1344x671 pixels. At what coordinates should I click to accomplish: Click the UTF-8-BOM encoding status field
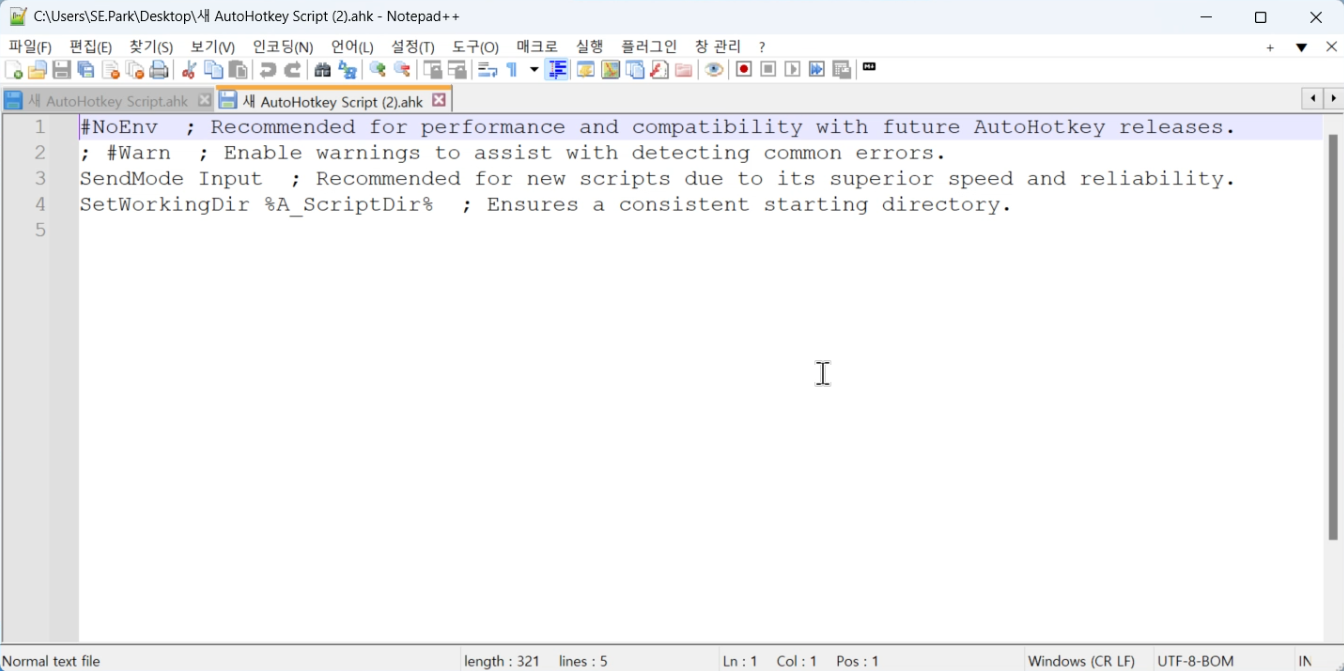pos(1196,661)
